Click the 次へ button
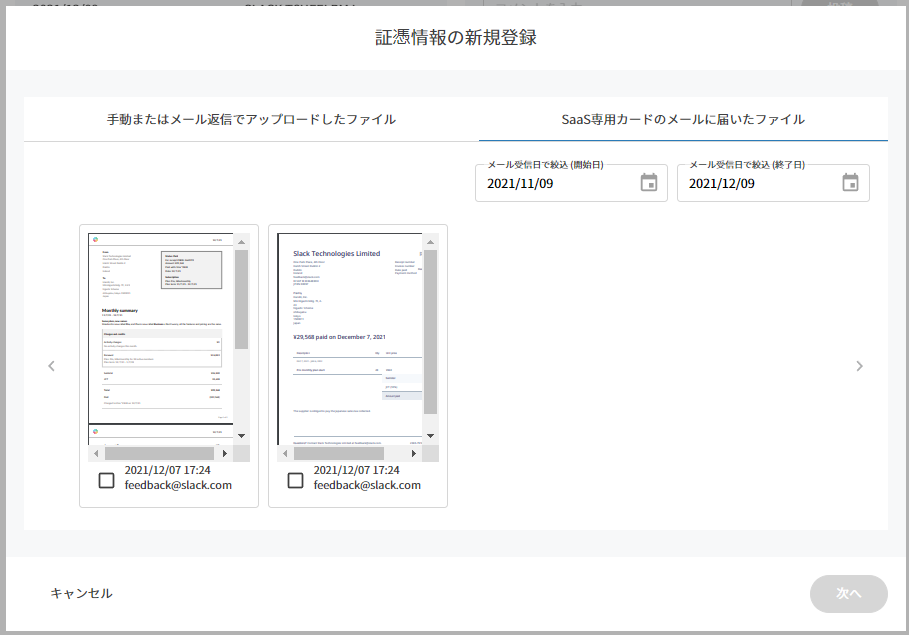Screen dimensions: 909x635 click(849, 594)
